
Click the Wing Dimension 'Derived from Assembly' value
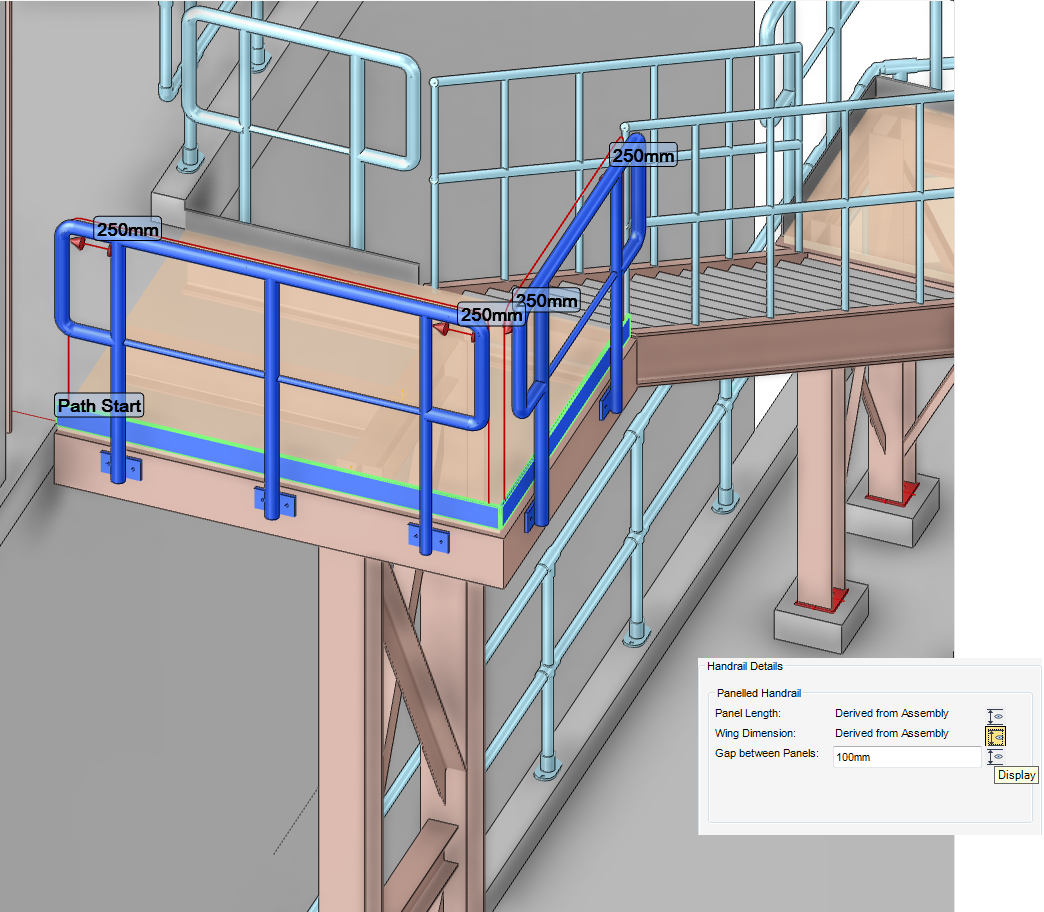891,734
